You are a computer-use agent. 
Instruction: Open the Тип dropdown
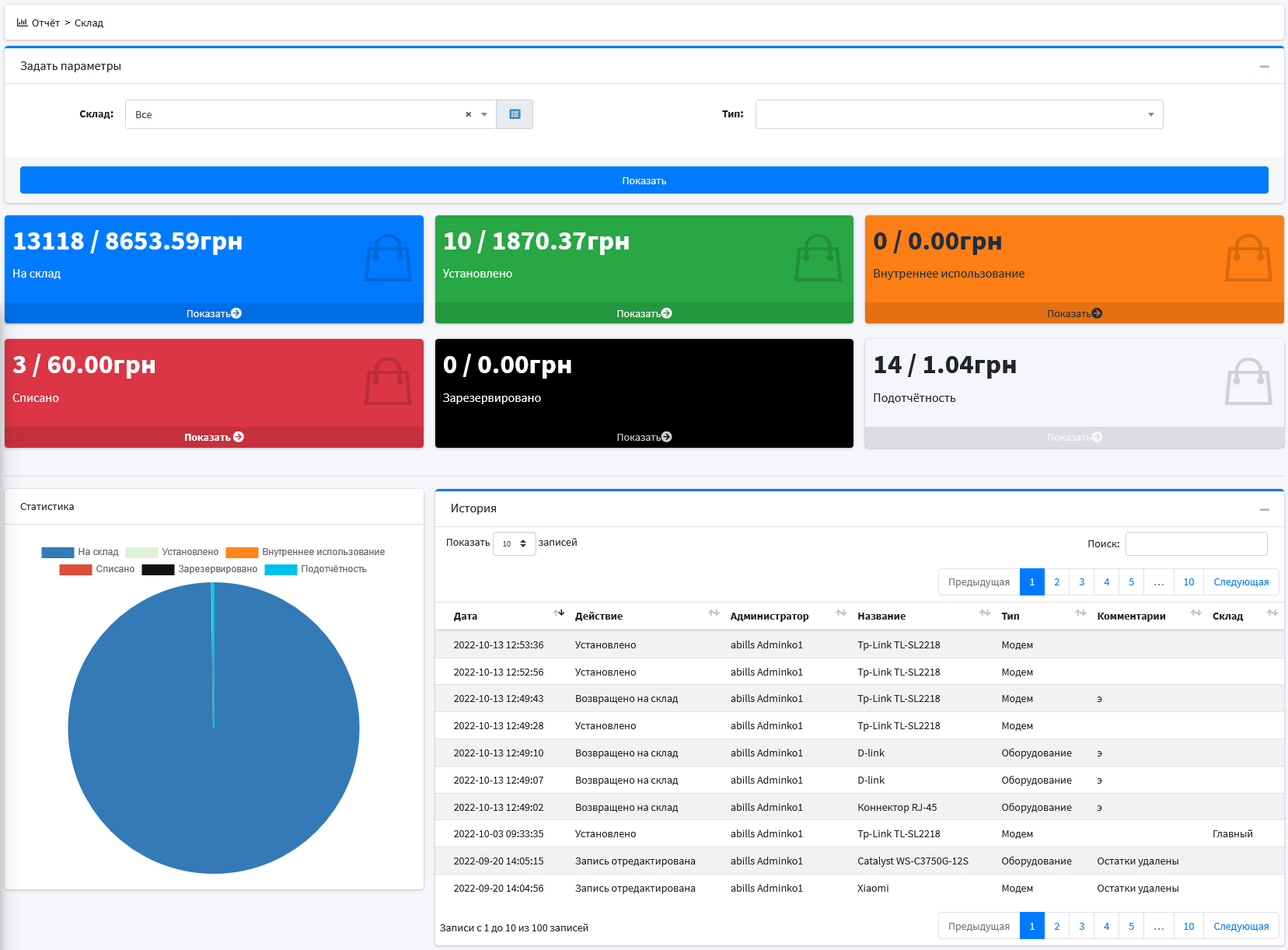pos(958,114)
